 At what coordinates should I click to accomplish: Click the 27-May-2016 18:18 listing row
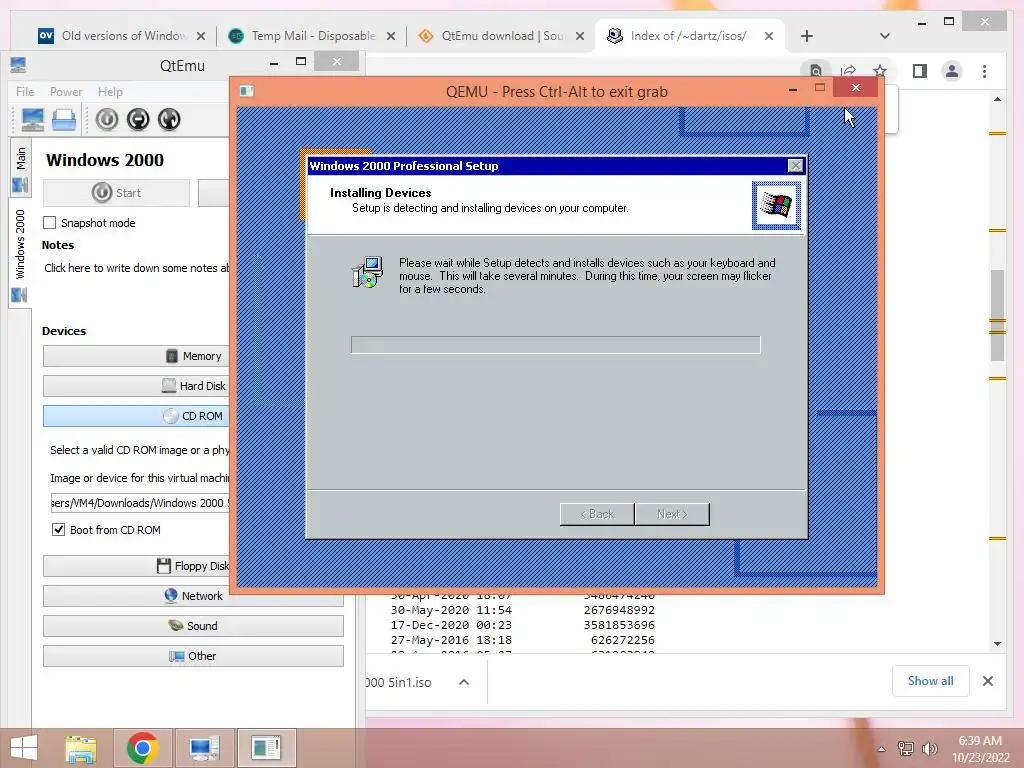[x=522, y=640]
